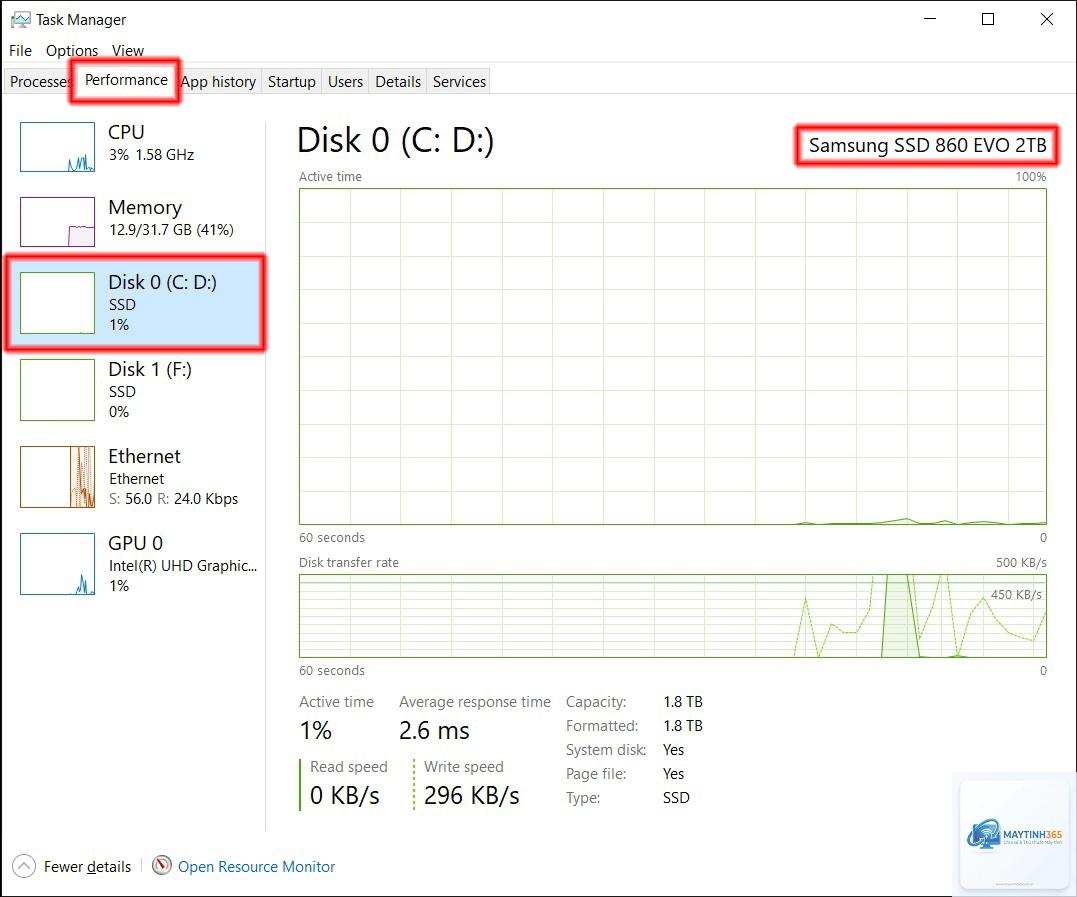The width and height of the screenshot is (1077, 897).
Task: Click the GPU 0 mini graph
Action: point(58,564)
